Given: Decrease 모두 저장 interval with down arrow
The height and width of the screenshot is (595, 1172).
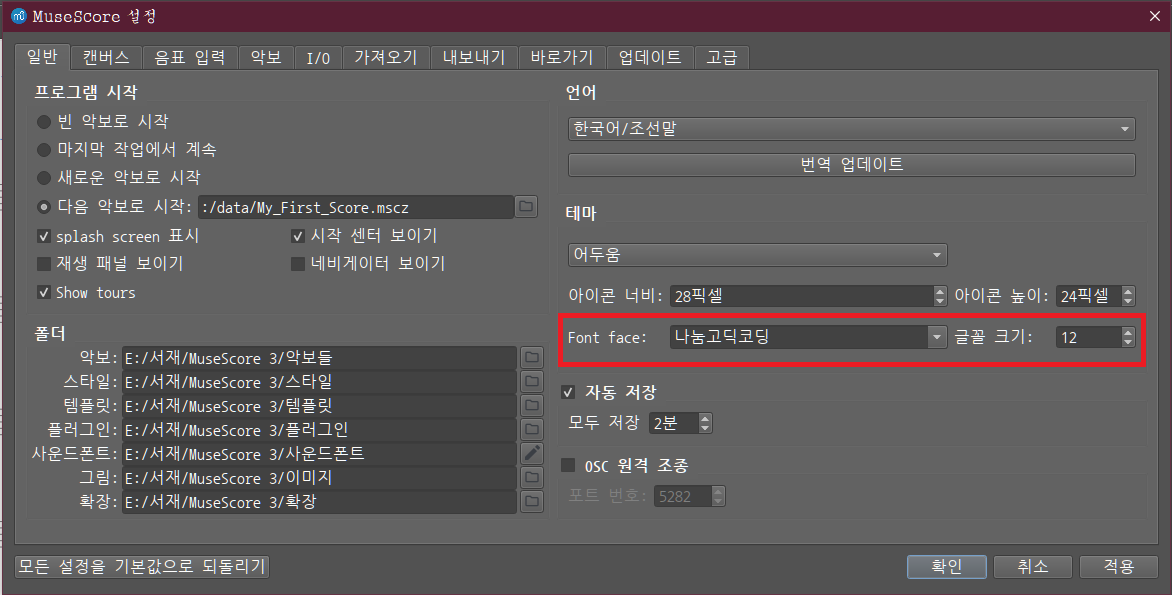Looking at the screenshot, I should tap(705, 428).
